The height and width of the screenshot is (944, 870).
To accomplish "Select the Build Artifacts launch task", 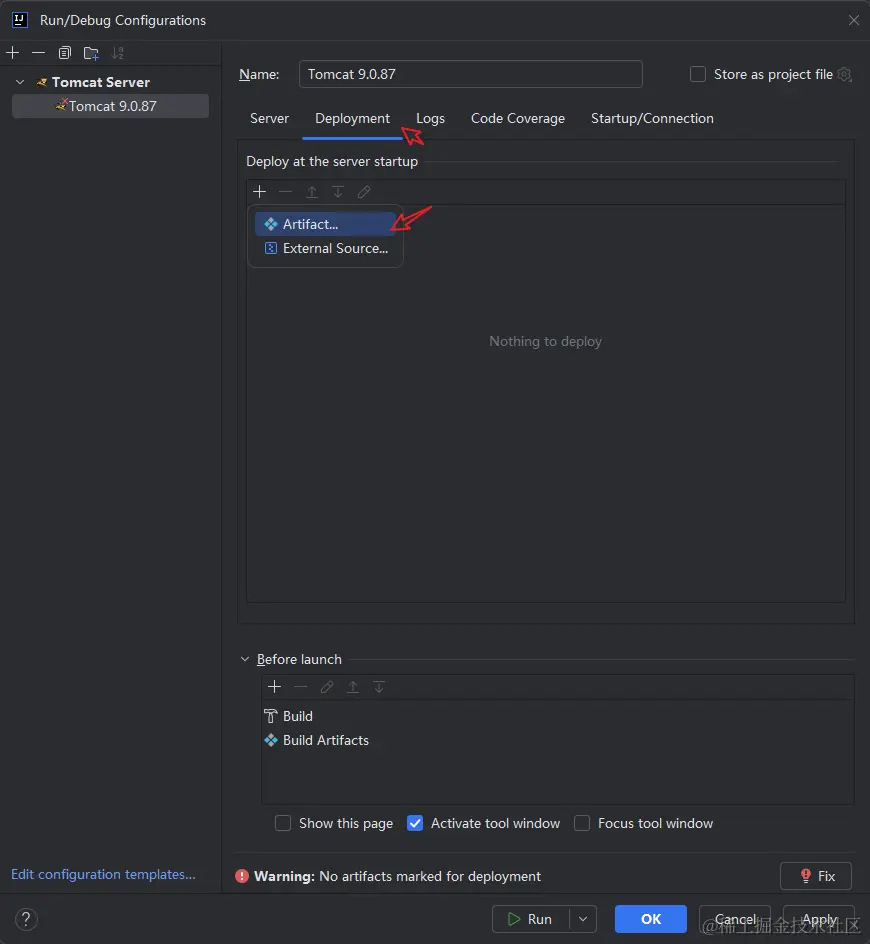I will [317, 740].
